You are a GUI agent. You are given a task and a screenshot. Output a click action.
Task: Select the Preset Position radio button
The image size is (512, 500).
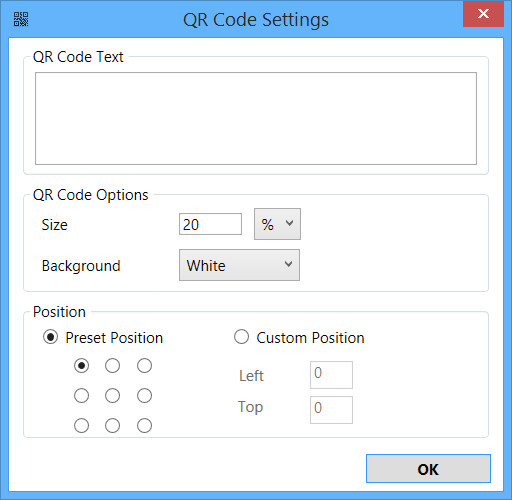tap(51, 337)
